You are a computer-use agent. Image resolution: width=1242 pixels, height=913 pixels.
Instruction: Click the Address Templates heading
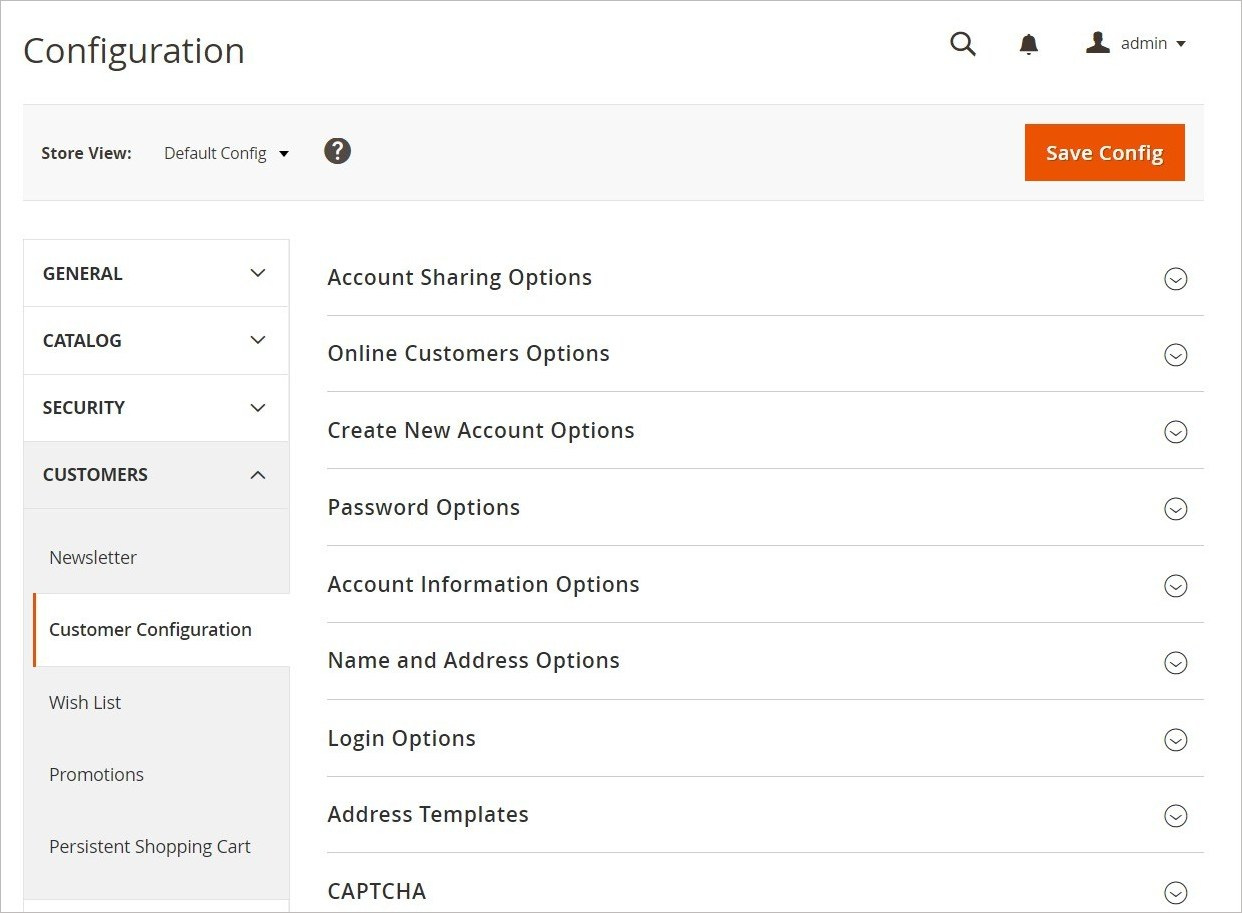pos(428,814)
